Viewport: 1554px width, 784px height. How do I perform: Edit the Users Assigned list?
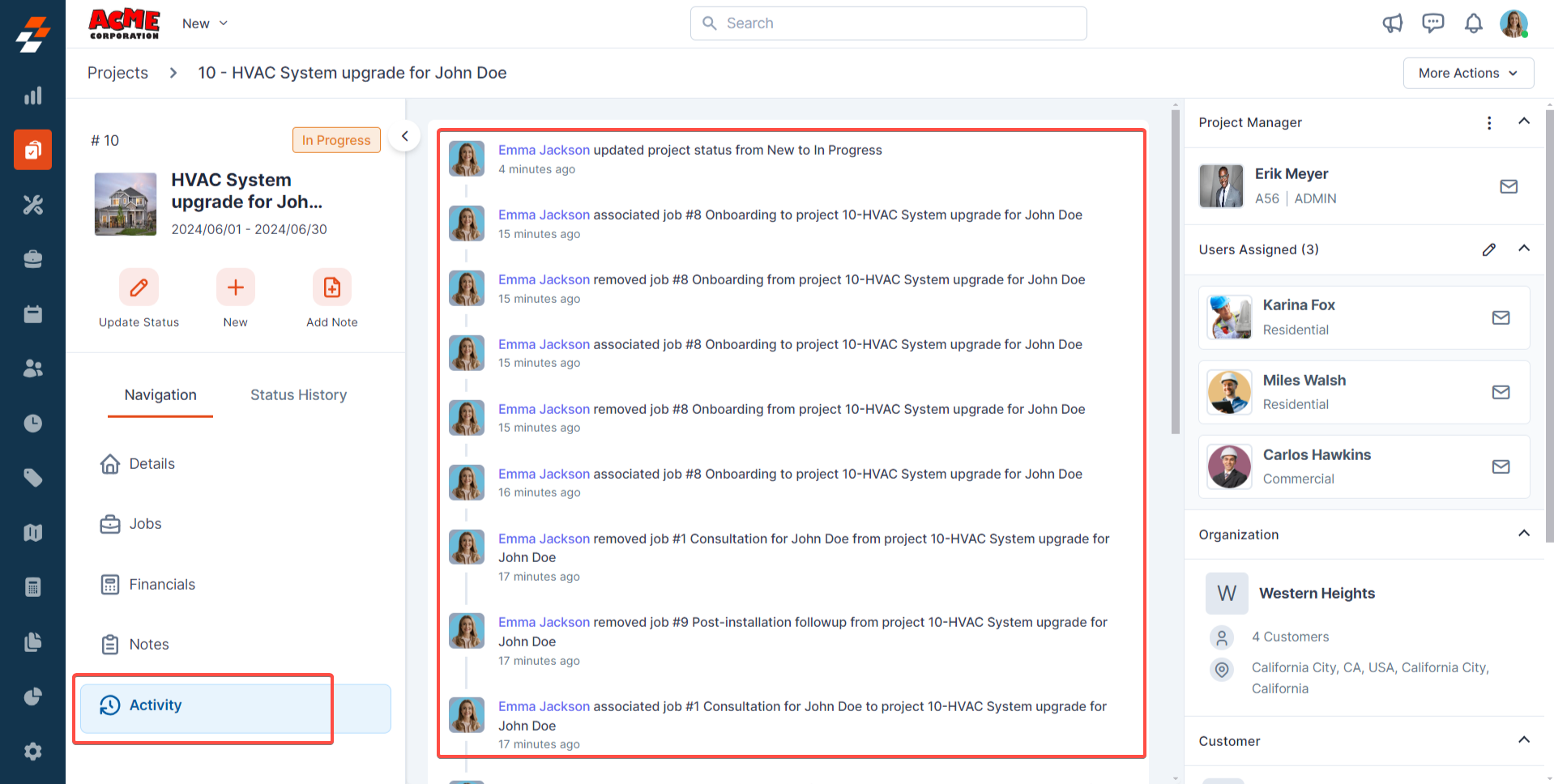[x=1489, y=249]
